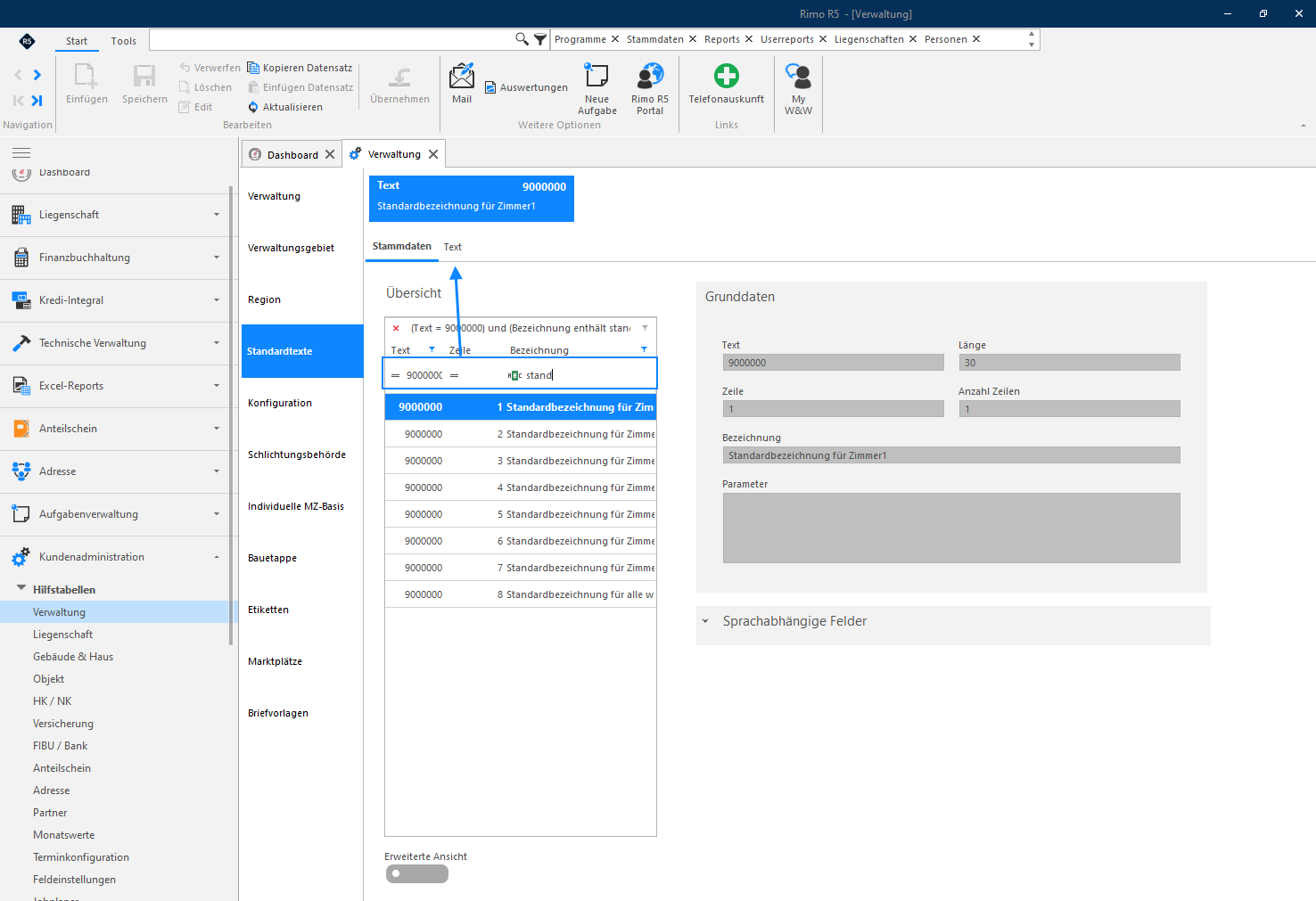Select Konfiguration in the category list

[280, 403]
